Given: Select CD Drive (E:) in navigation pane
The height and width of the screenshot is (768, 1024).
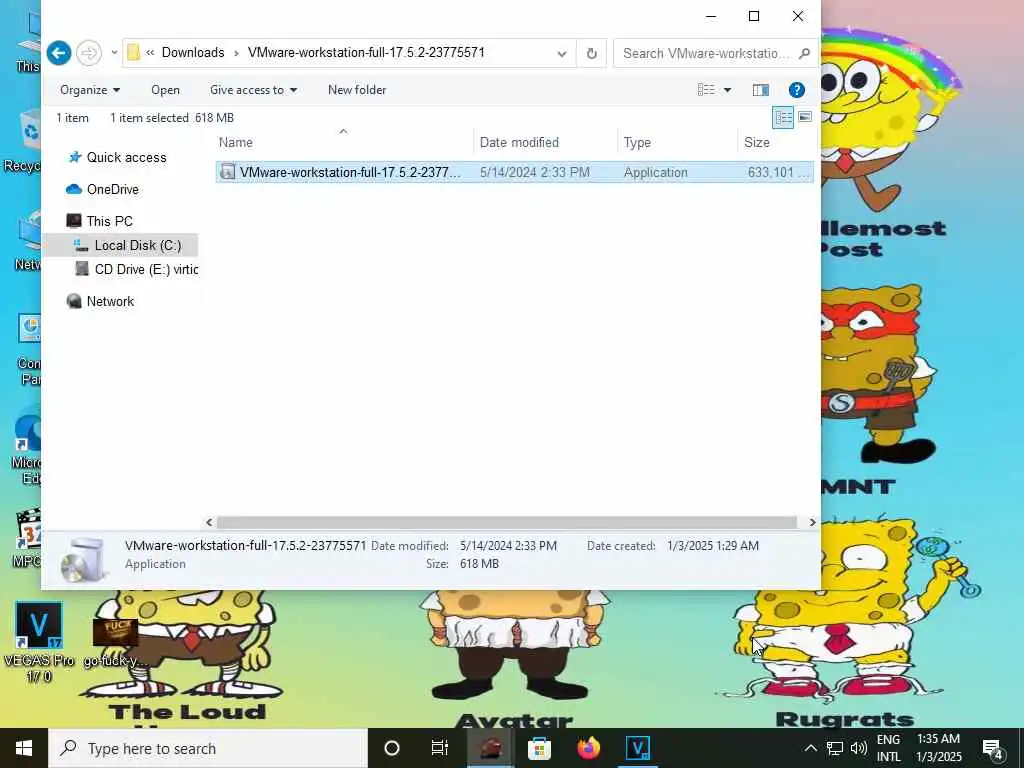Looking at the screenshot, I should pos(136,269).
